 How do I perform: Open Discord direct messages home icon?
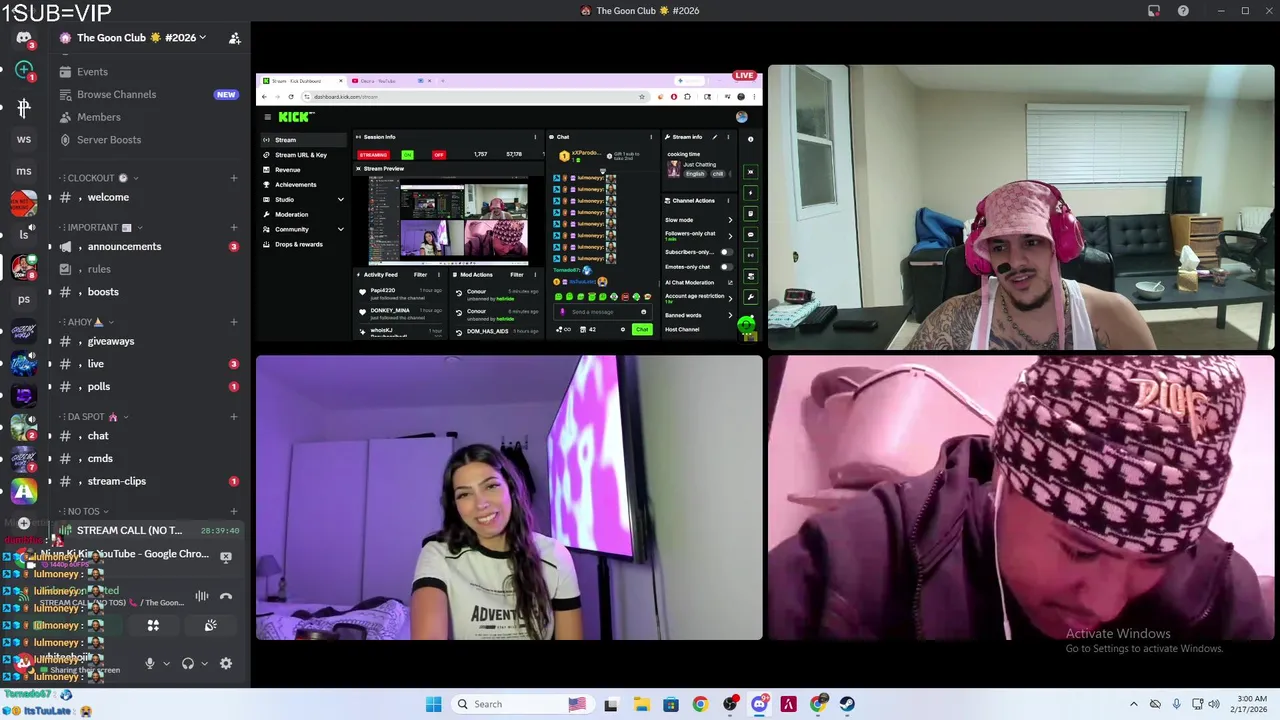(24, 38)
